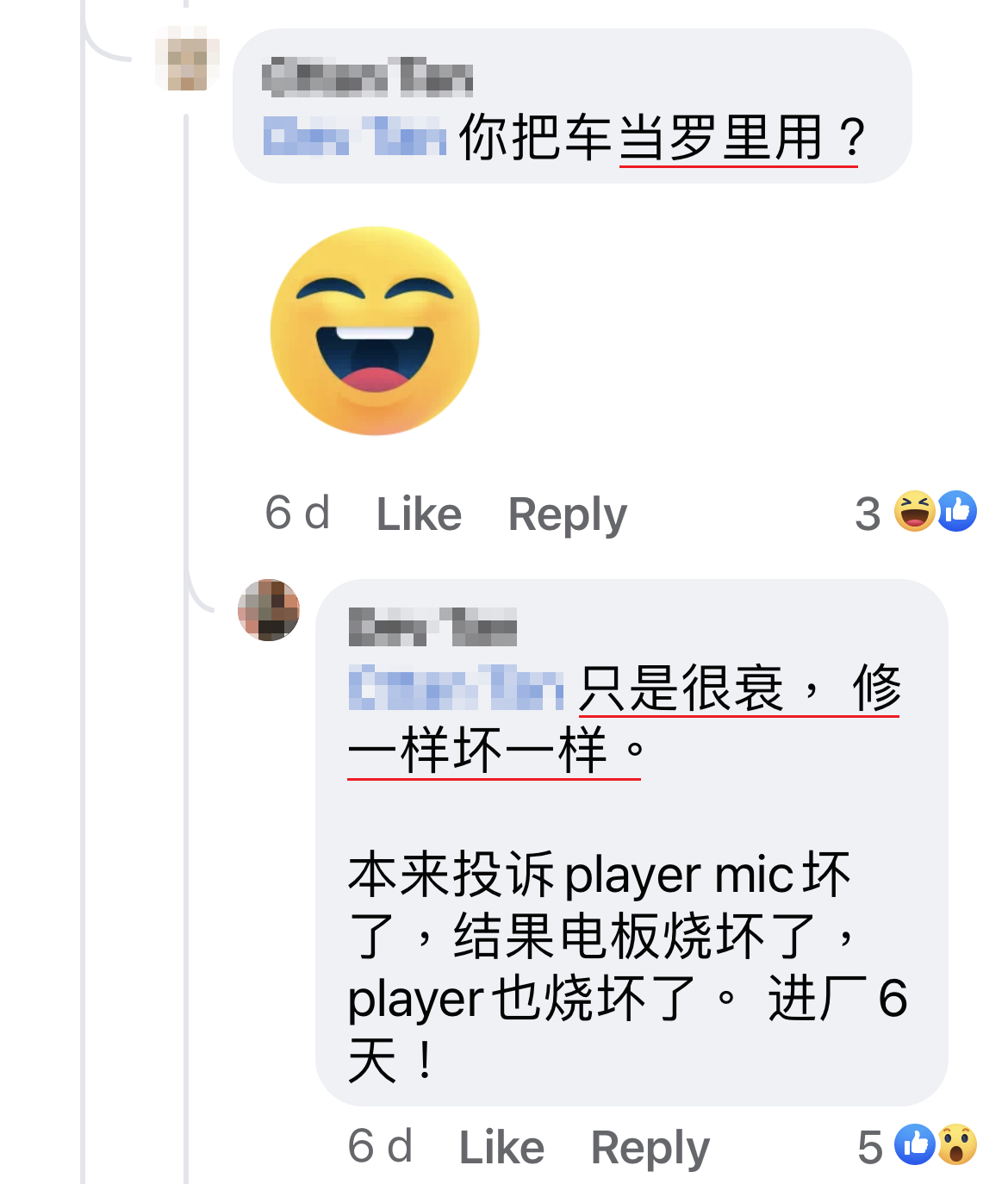
Task: Open blue tagged name before 只是很衰
Action: click(x=457, y=687)
